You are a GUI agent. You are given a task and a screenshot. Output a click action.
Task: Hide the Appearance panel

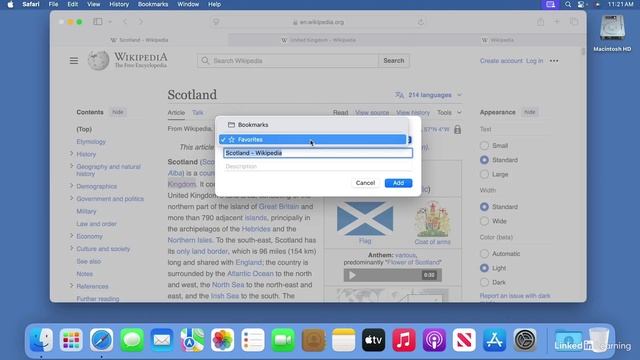(529, 112)
